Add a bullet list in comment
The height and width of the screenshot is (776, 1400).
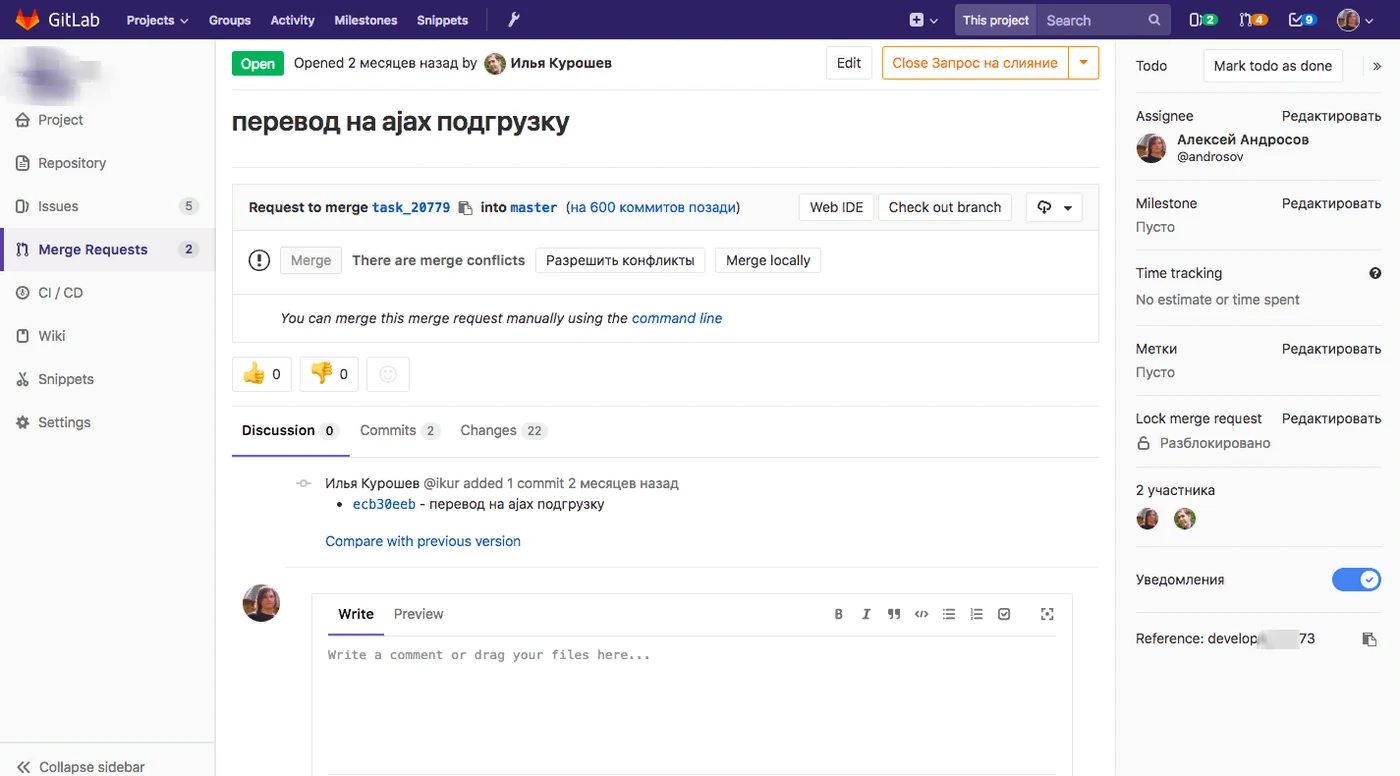949,614
